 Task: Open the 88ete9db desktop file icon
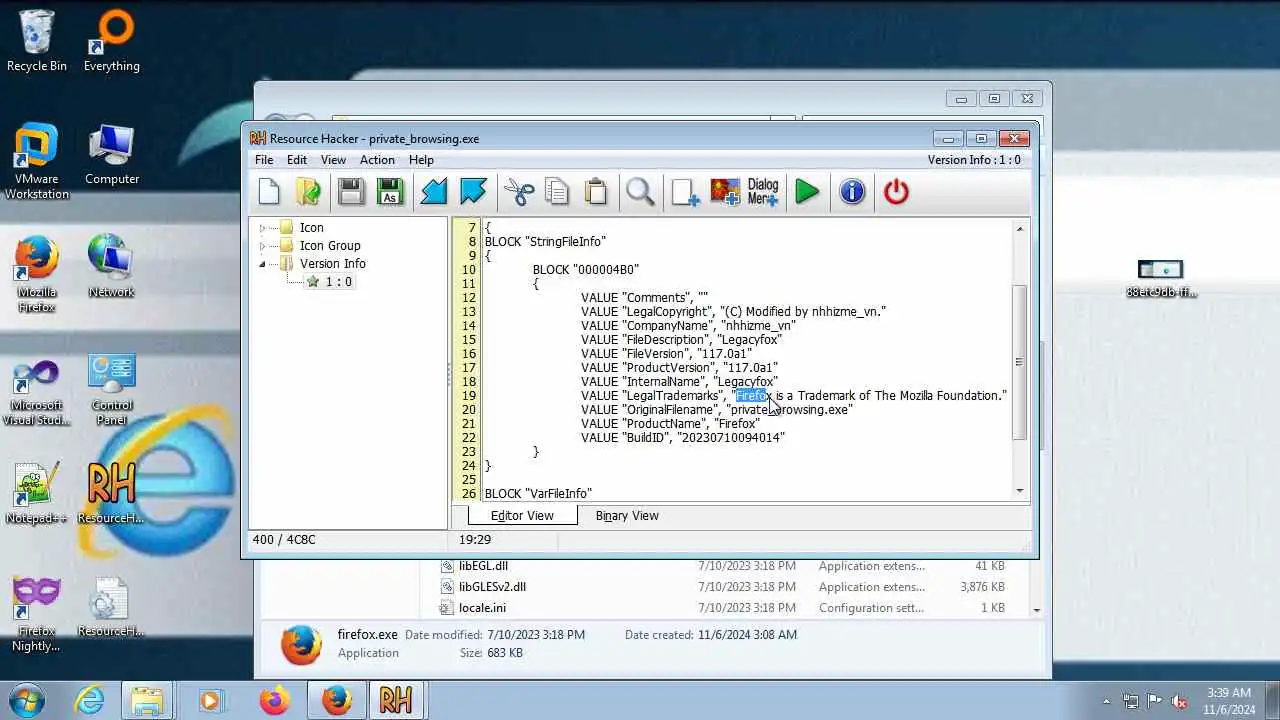pyautogui.click(x=1160, y=278)
